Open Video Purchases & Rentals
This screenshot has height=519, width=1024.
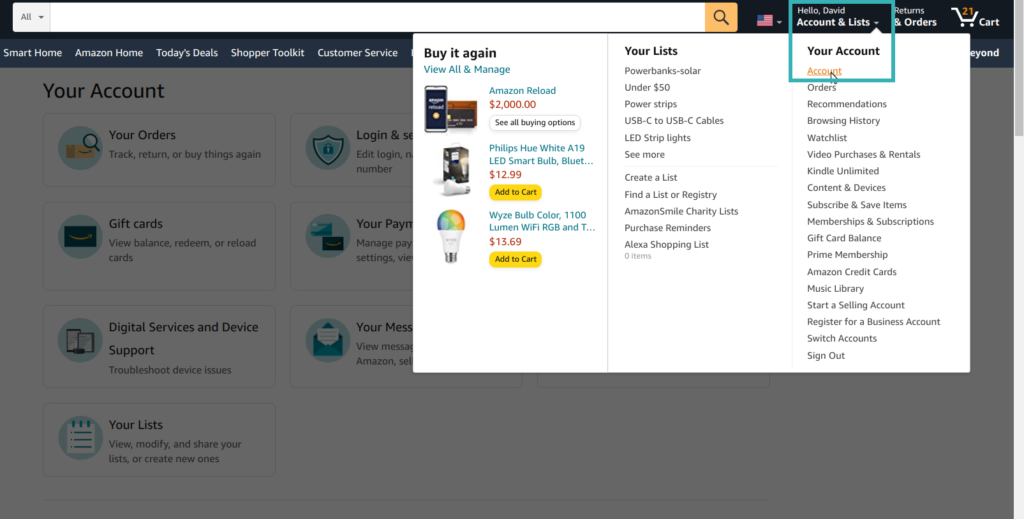[x=863, y=155]
